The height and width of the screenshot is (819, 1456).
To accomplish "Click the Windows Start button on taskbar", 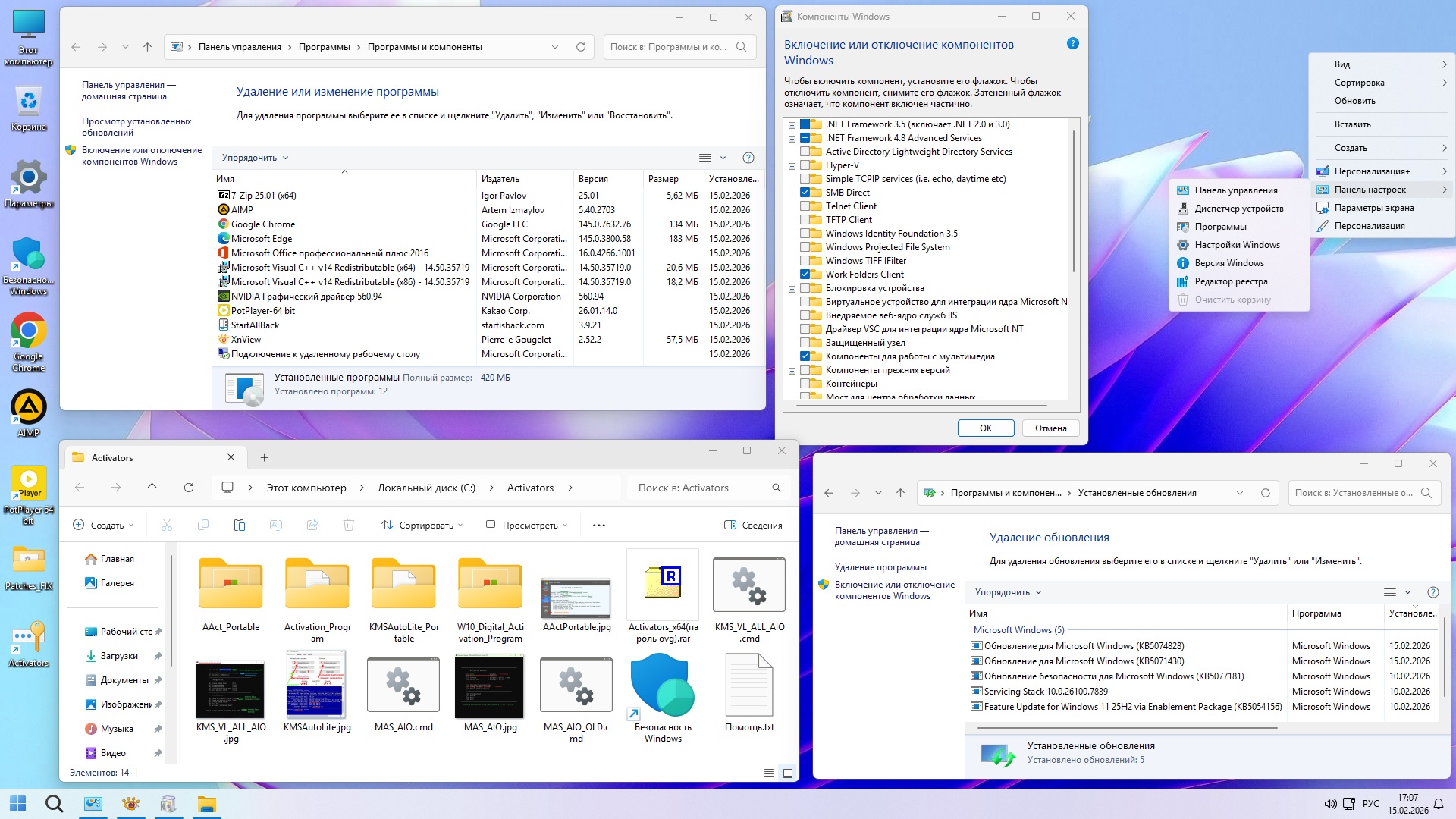I will 18,804.
